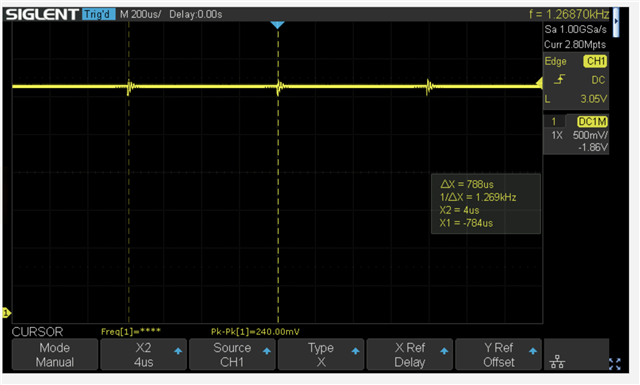Change cursor Type X softkey
Screen dimensions: 640x385
click(x=321, y=354)
